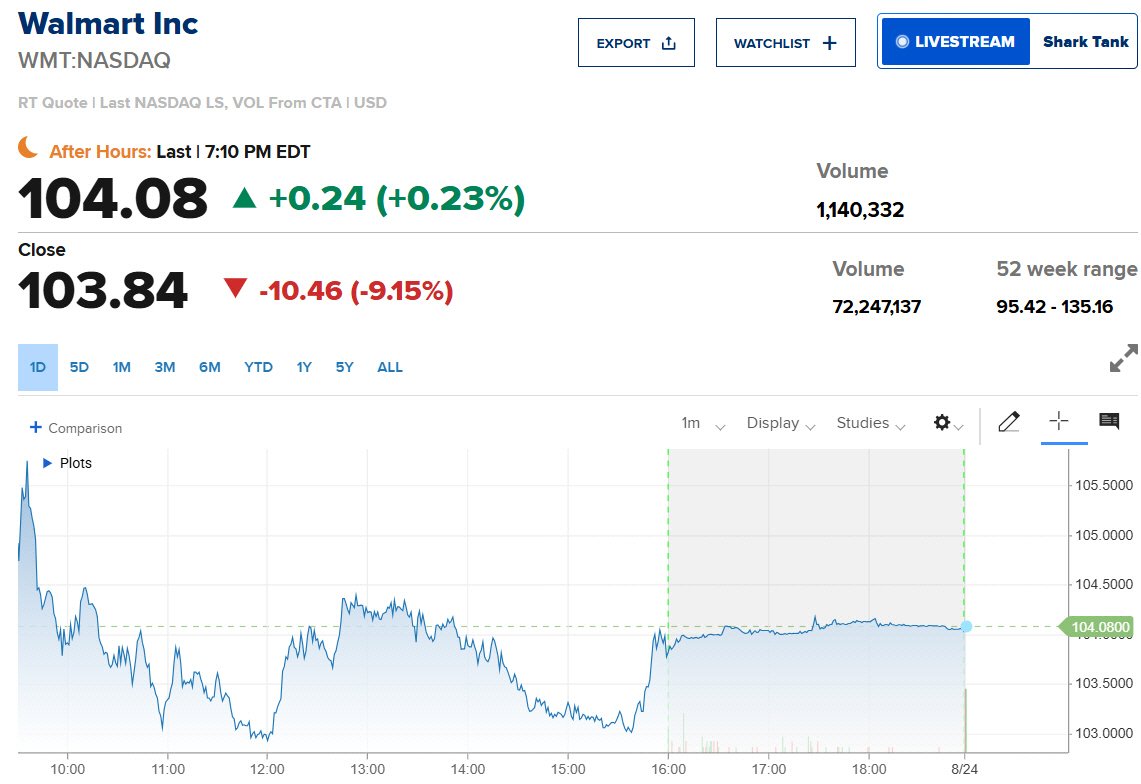Switch to the 6M range tab

pyautogui.click(x=210, y=368)
